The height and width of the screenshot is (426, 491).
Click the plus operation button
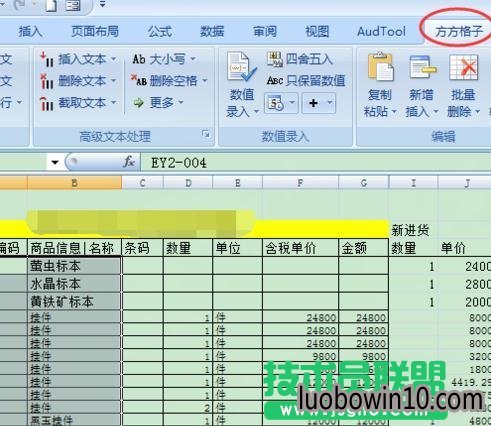313,103
